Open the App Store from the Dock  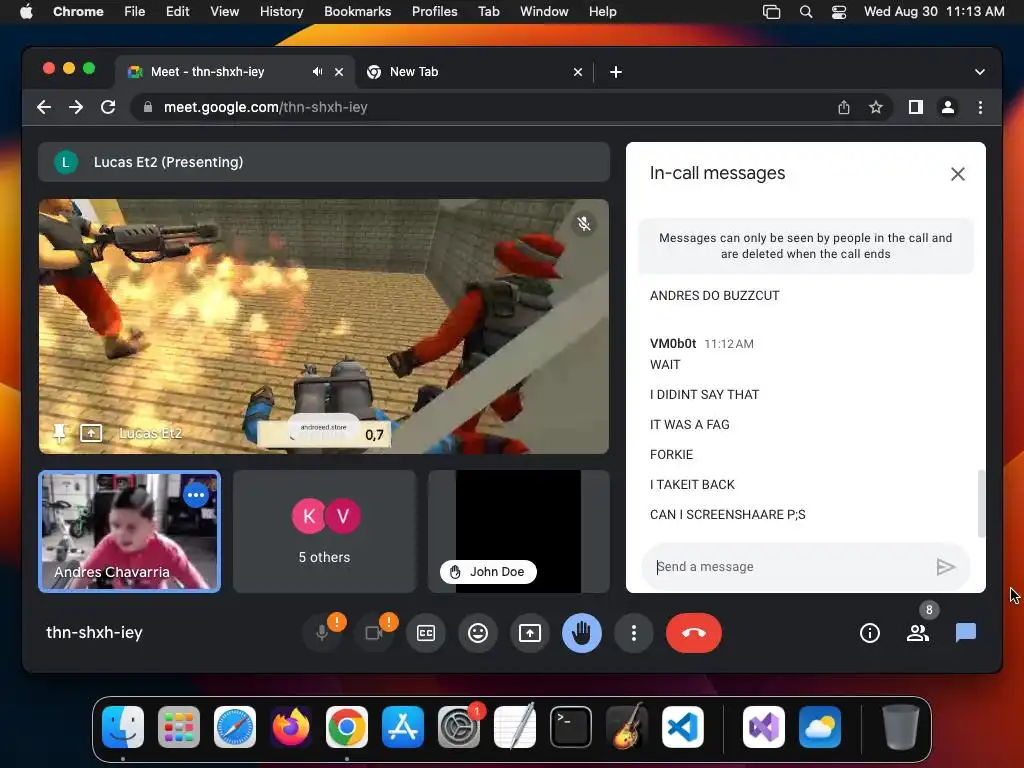(x=403, y=727)
